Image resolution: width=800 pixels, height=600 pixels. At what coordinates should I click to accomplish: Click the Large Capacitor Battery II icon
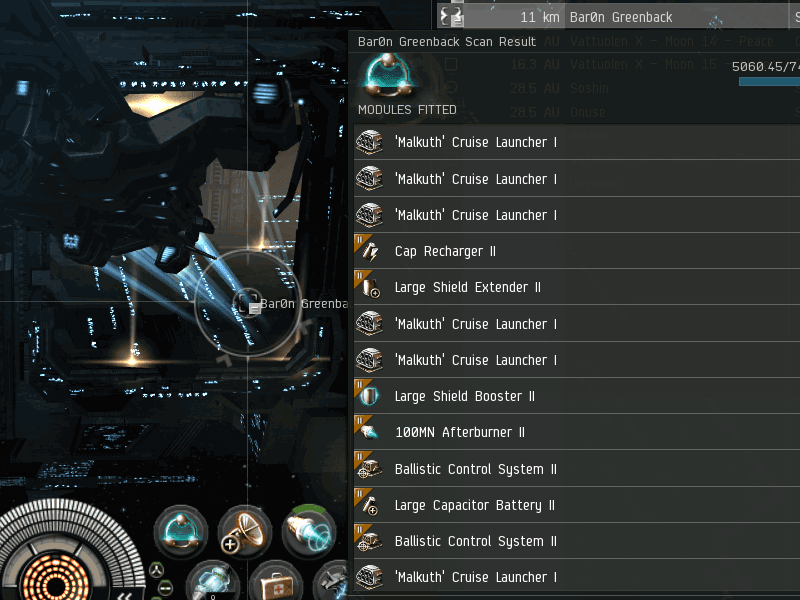(368, 505)
